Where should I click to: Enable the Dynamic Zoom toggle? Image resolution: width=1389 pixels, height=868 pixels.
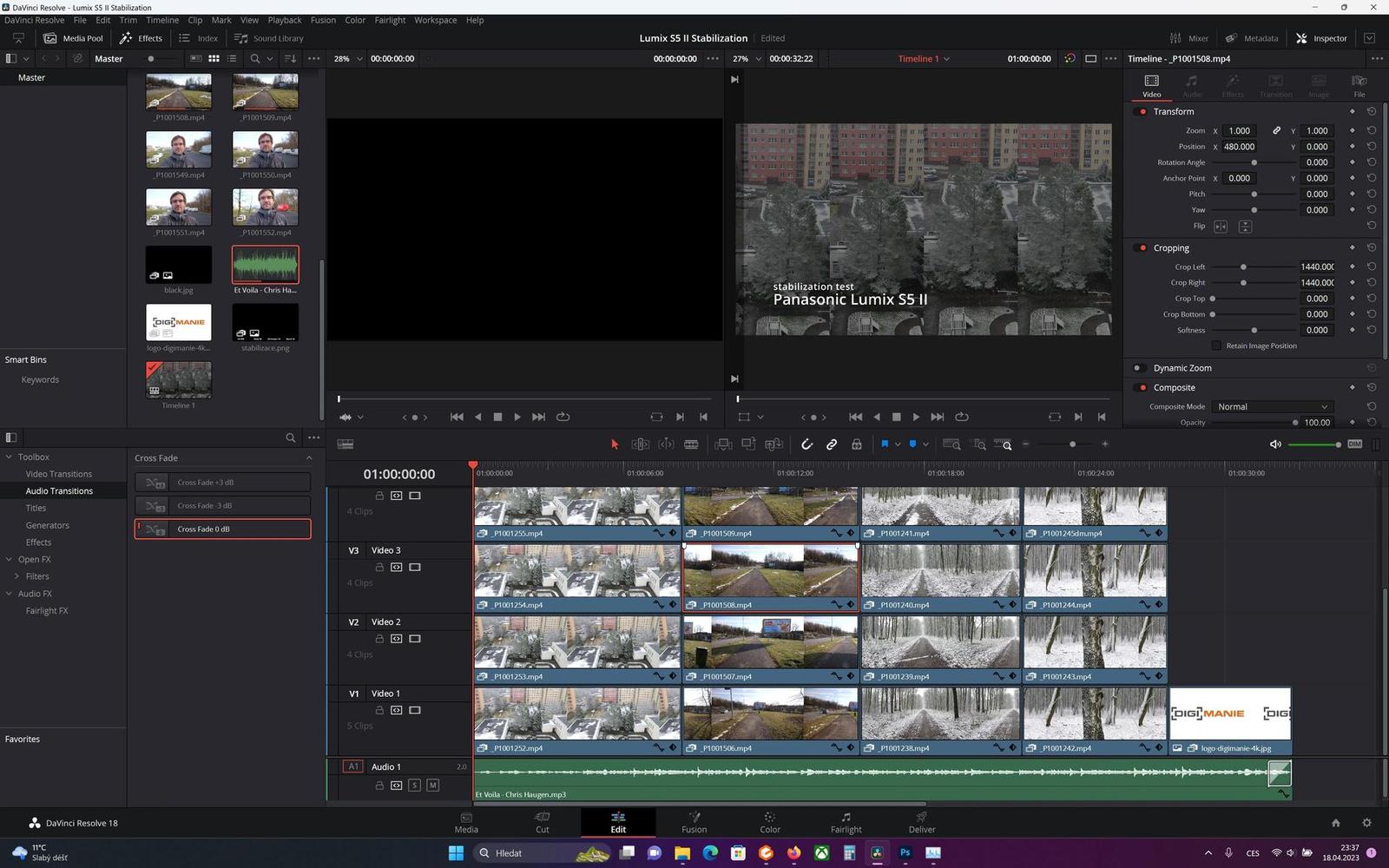pos(1138,368)
